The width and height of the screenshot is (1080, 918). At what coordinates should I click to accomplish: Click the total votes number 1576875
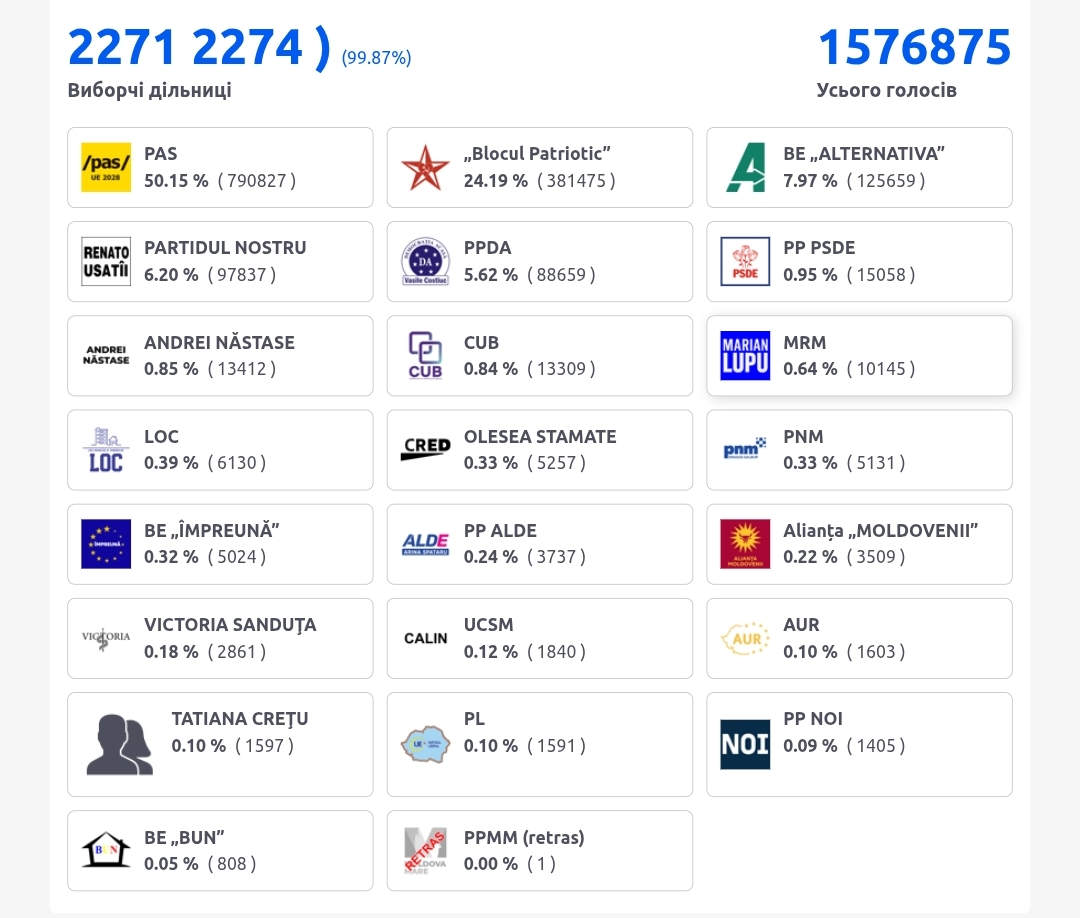(914, 47)
